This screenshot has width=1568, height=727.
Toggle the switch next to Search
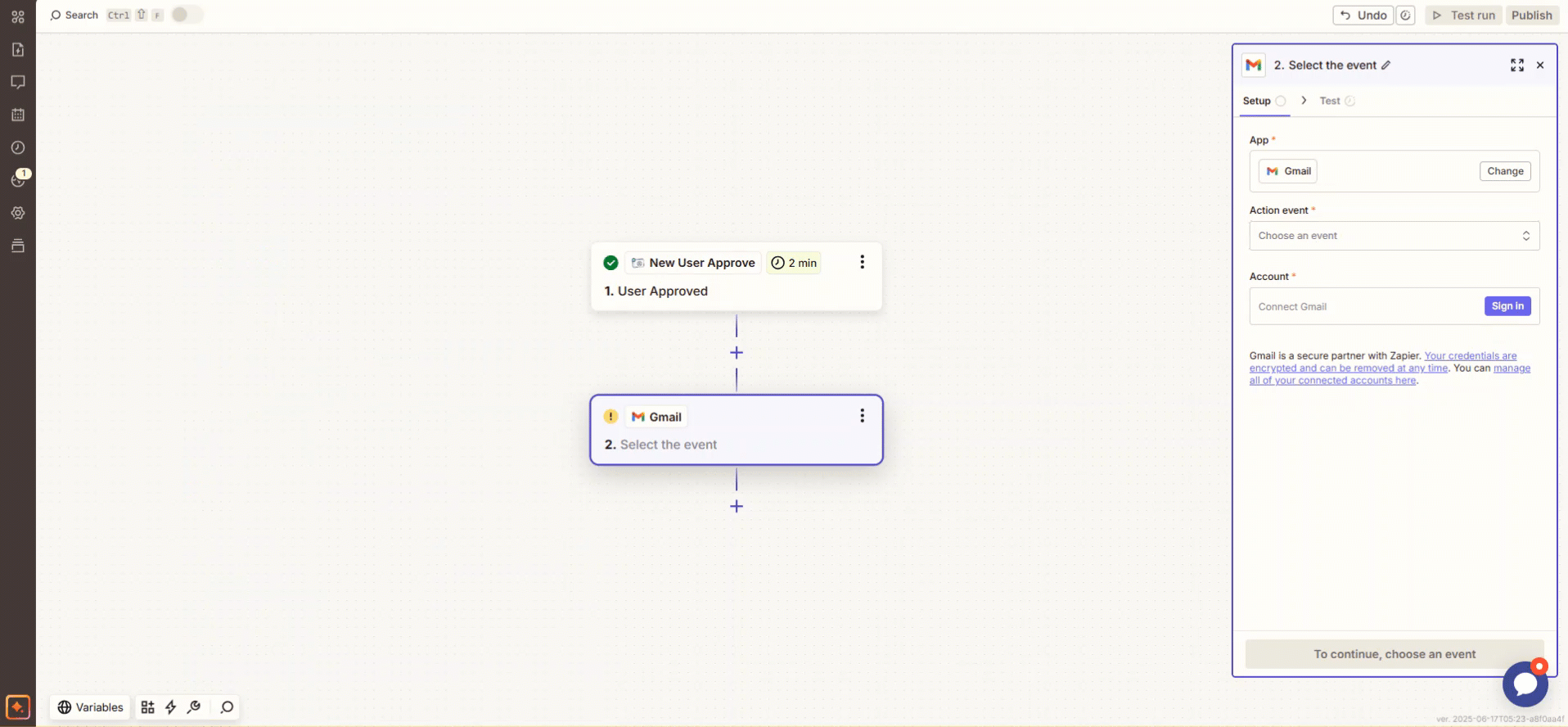pos(187,15)
